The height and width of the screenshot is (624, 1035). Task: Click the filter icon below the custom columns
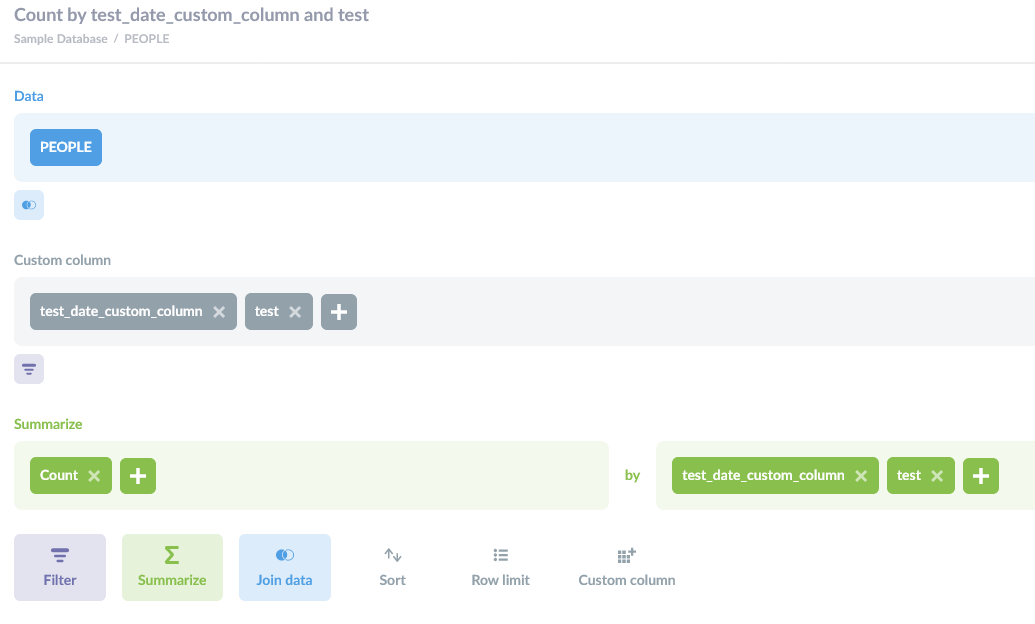(28, 368)
